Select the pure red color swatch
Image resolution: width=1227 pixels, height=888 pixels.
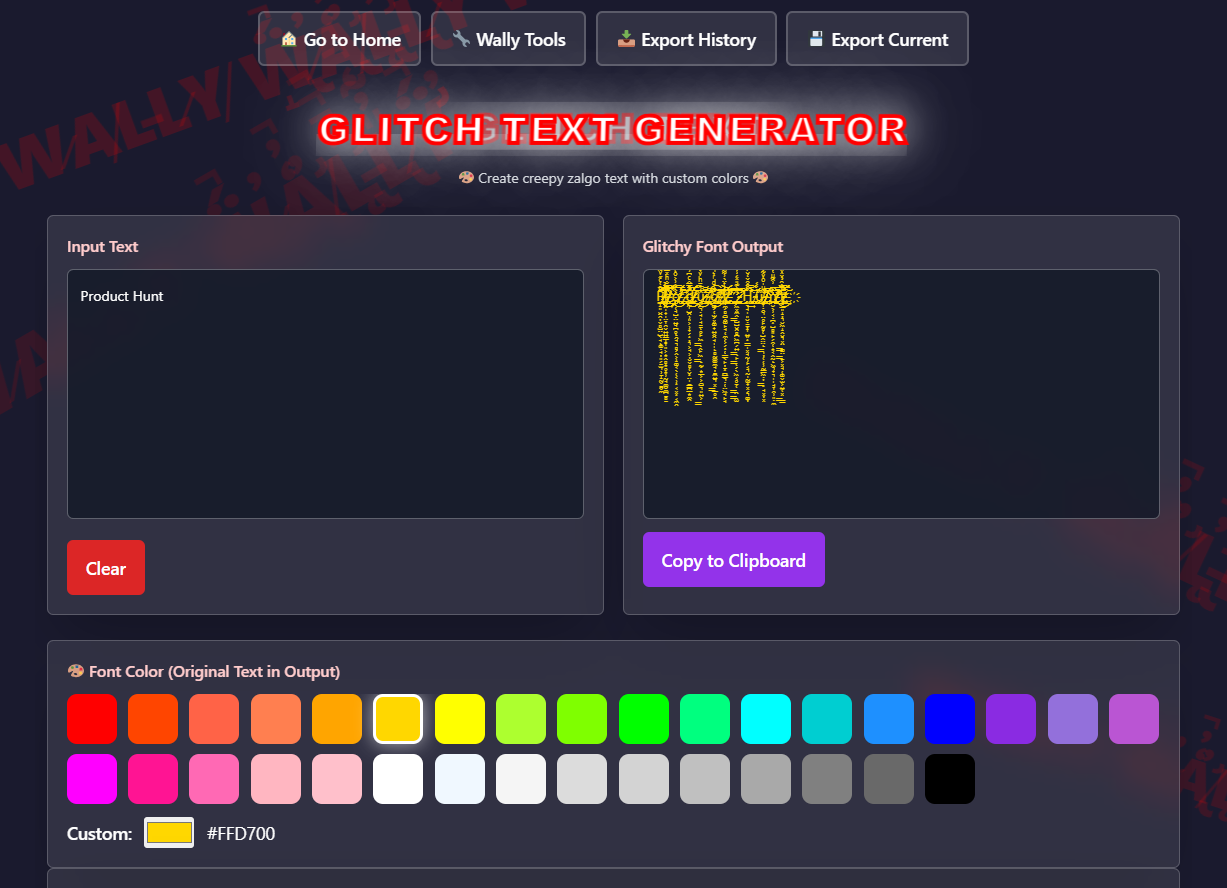coord(92,719)
